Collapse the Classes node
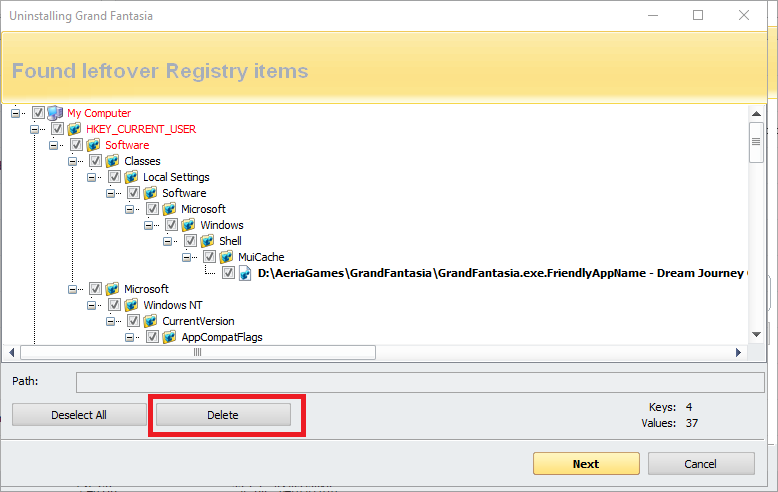Viewport: 778px width, 492px height. [72, 161]
